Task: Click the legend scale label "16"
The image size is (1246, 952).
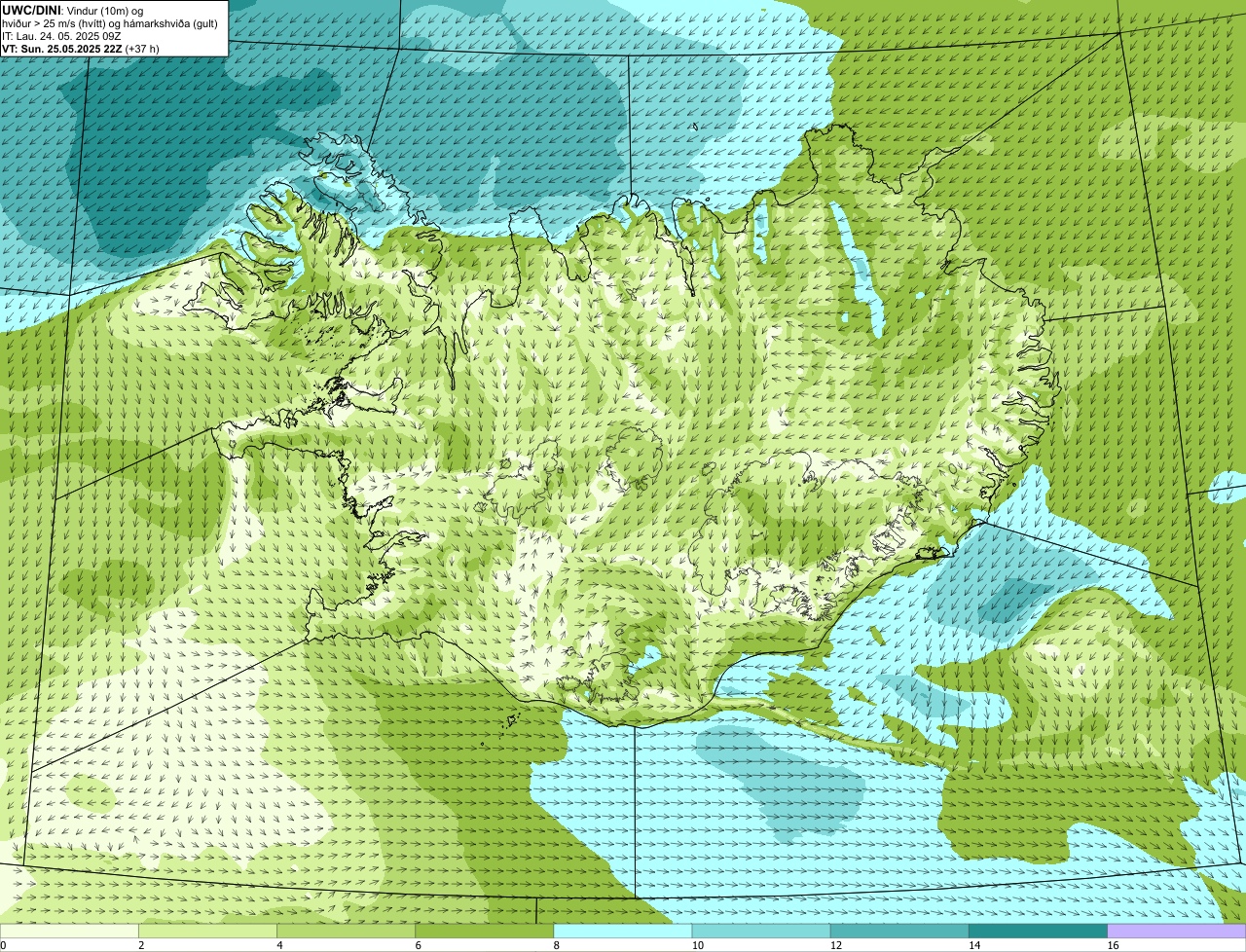Action: (1113, 945)
